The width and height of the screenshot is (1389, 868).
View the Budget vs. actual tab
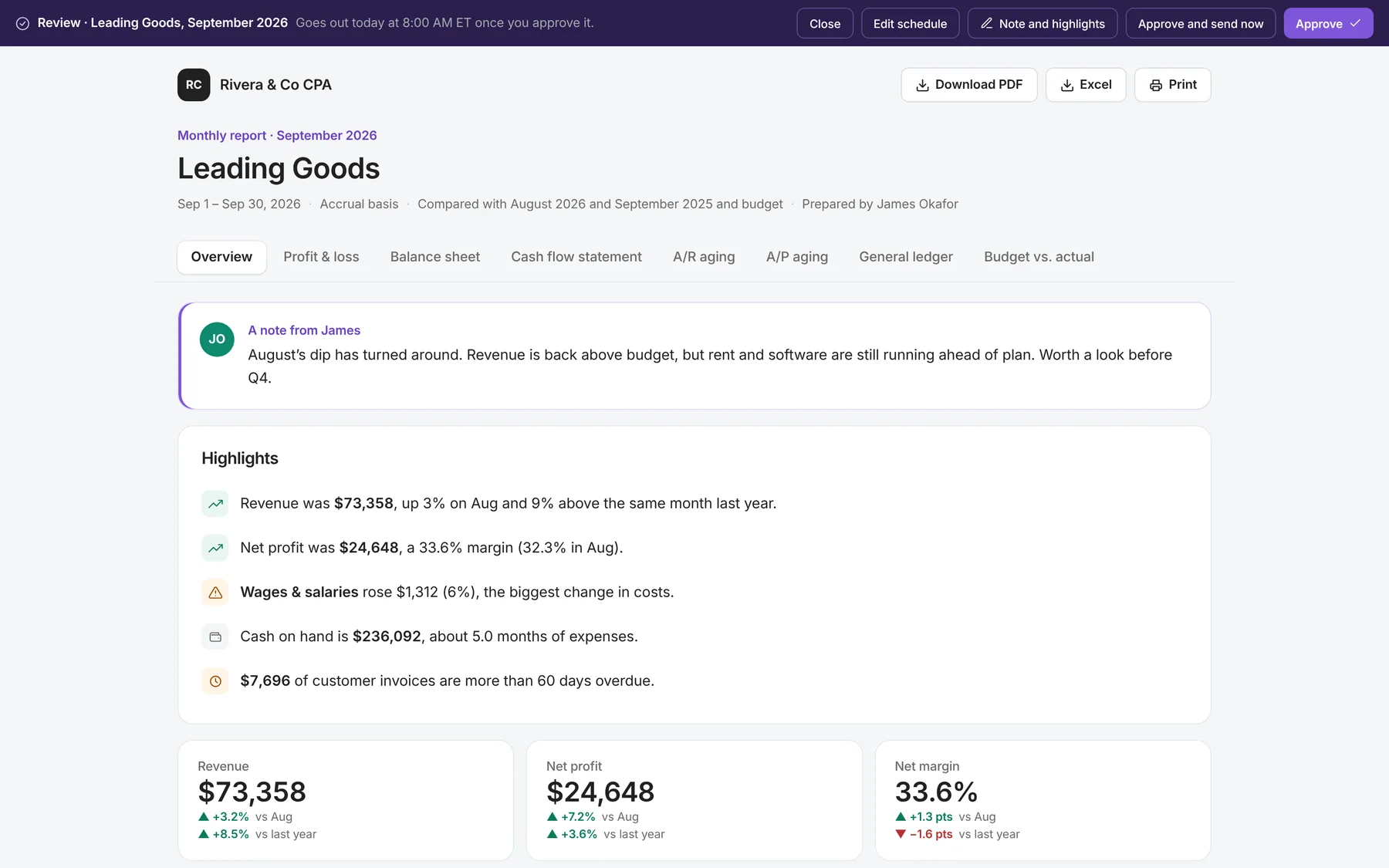pos(1039,257)
